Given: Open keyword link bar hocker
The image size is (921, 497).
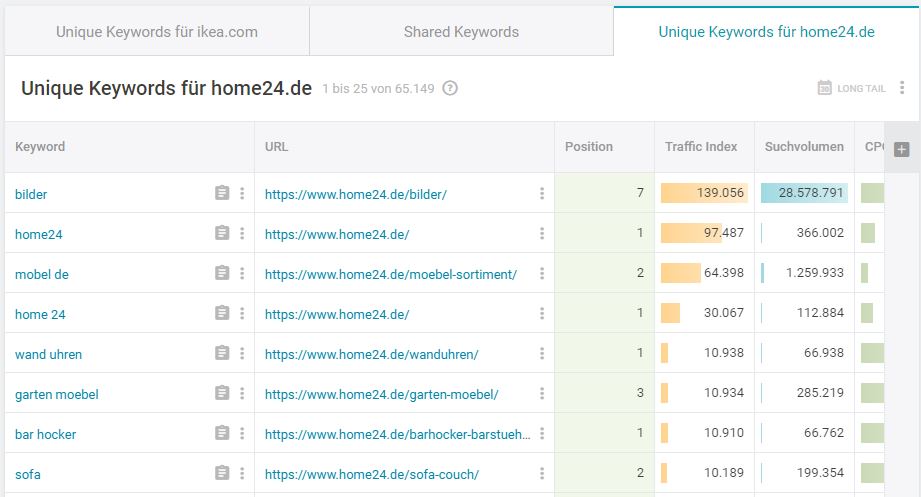Looking at the screenshot, I should pos(46,434).
